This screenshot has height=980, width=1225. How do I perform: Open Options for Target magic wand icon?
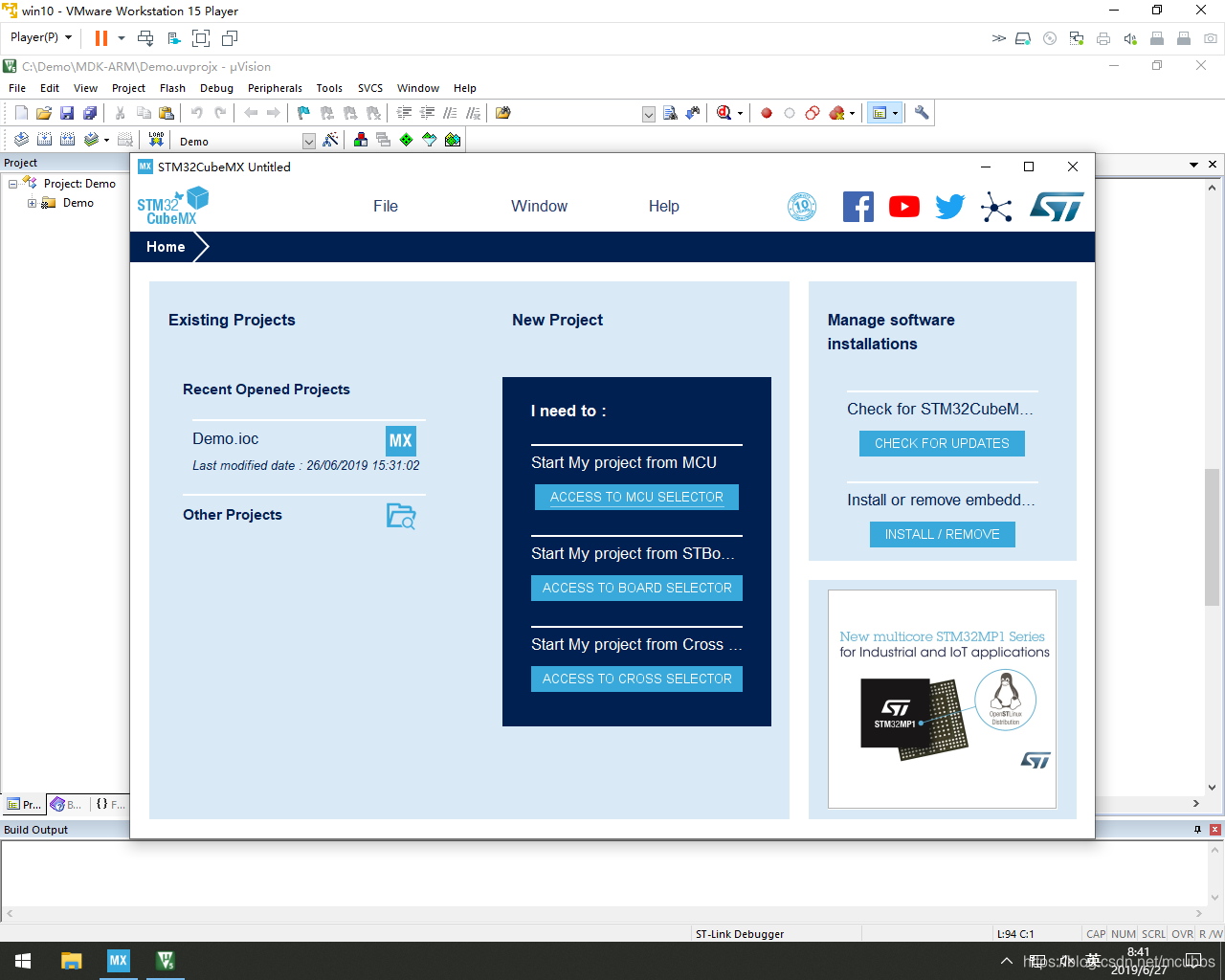tap(331, 140)
